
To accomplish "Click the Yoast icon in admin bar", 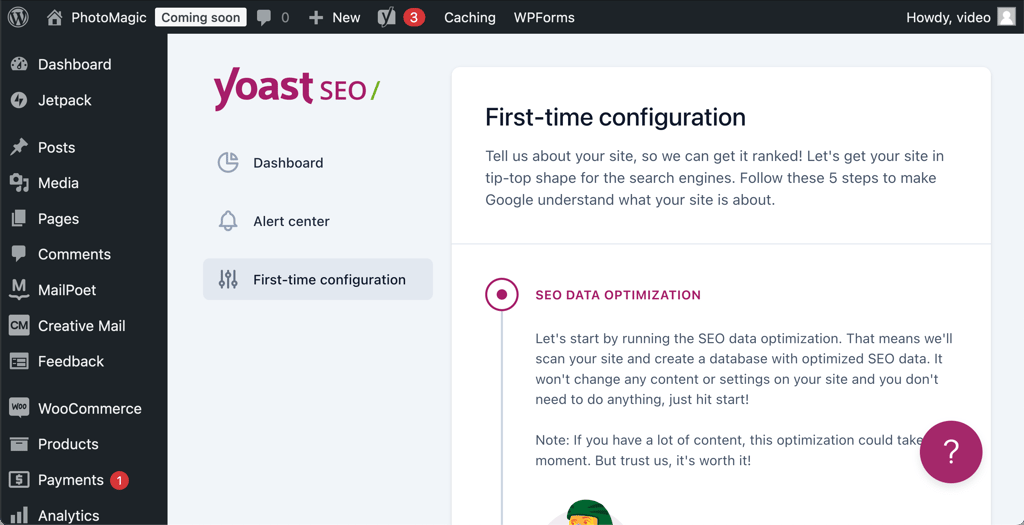I will pyautogui.click(x=387, y=18).
